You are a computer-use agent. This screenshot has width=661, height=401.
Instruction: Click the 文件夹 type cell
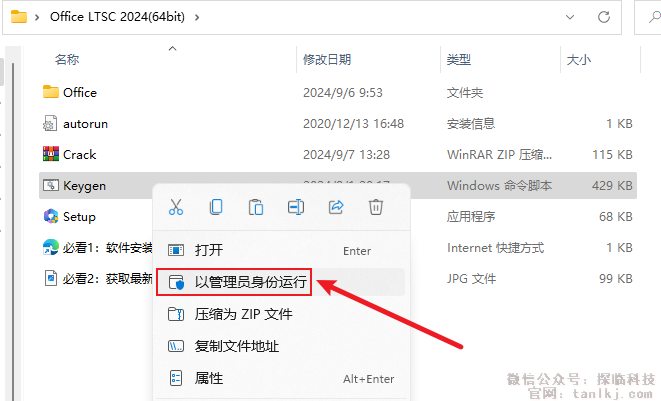click(x=465, y=92)
